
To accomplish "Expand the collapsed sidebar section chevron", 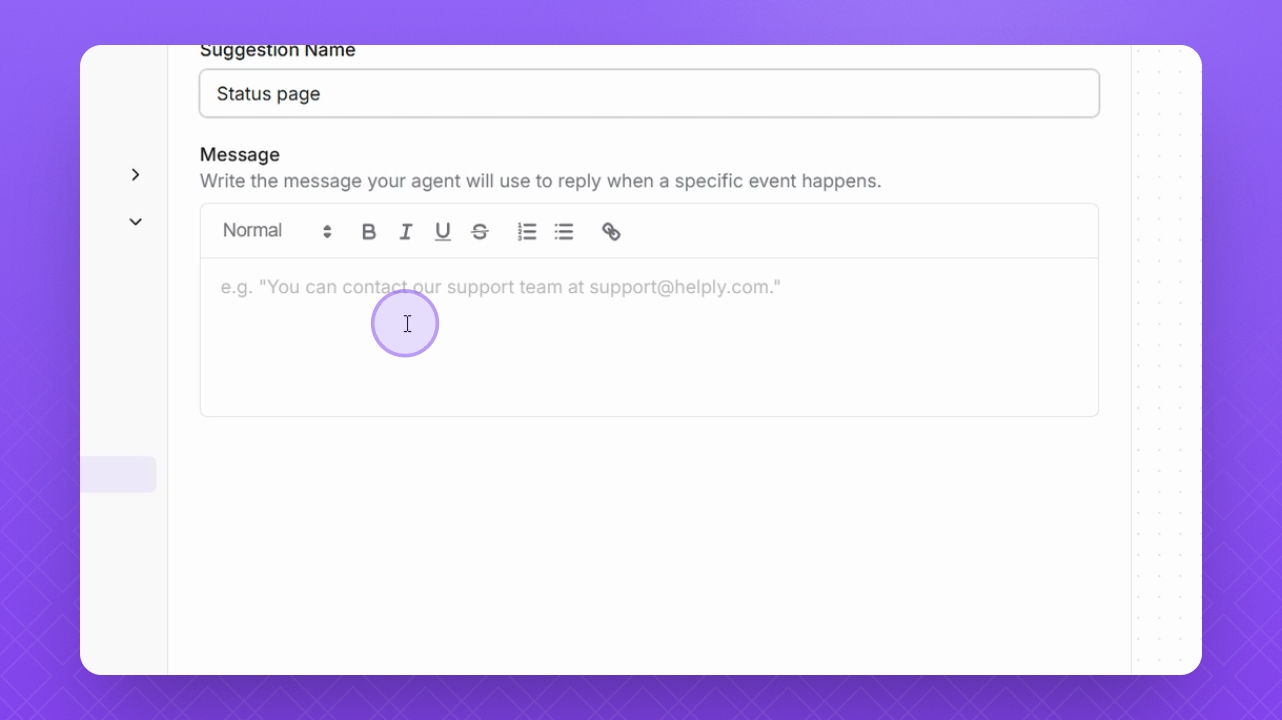I will [136, 175].
